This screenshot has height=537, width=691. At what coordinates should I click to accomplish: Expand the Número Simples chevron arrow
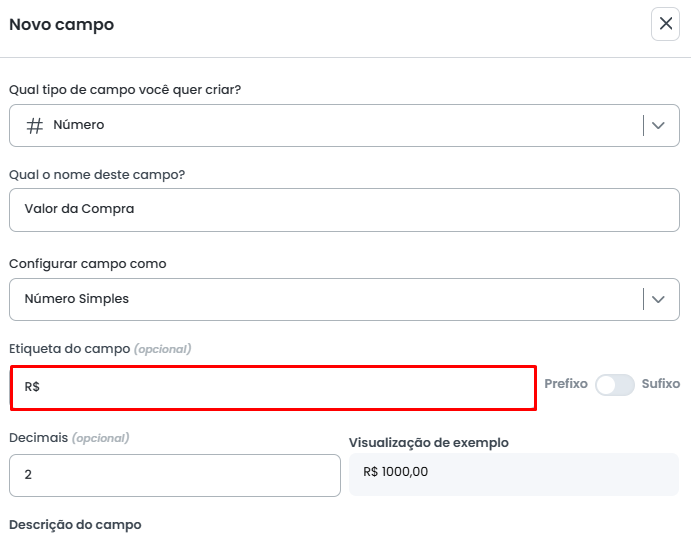(658, 299)
